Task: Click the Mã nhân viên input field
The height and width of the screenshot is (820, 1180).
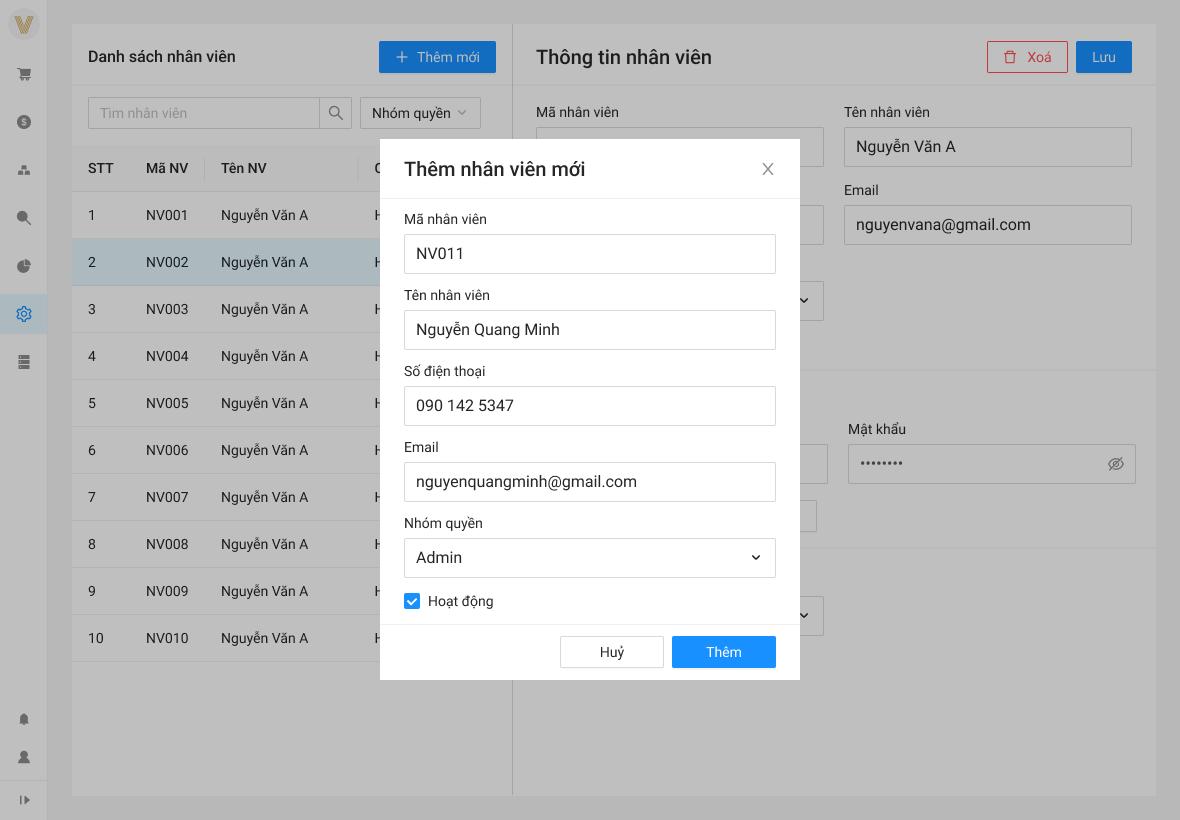Action: 589,254
